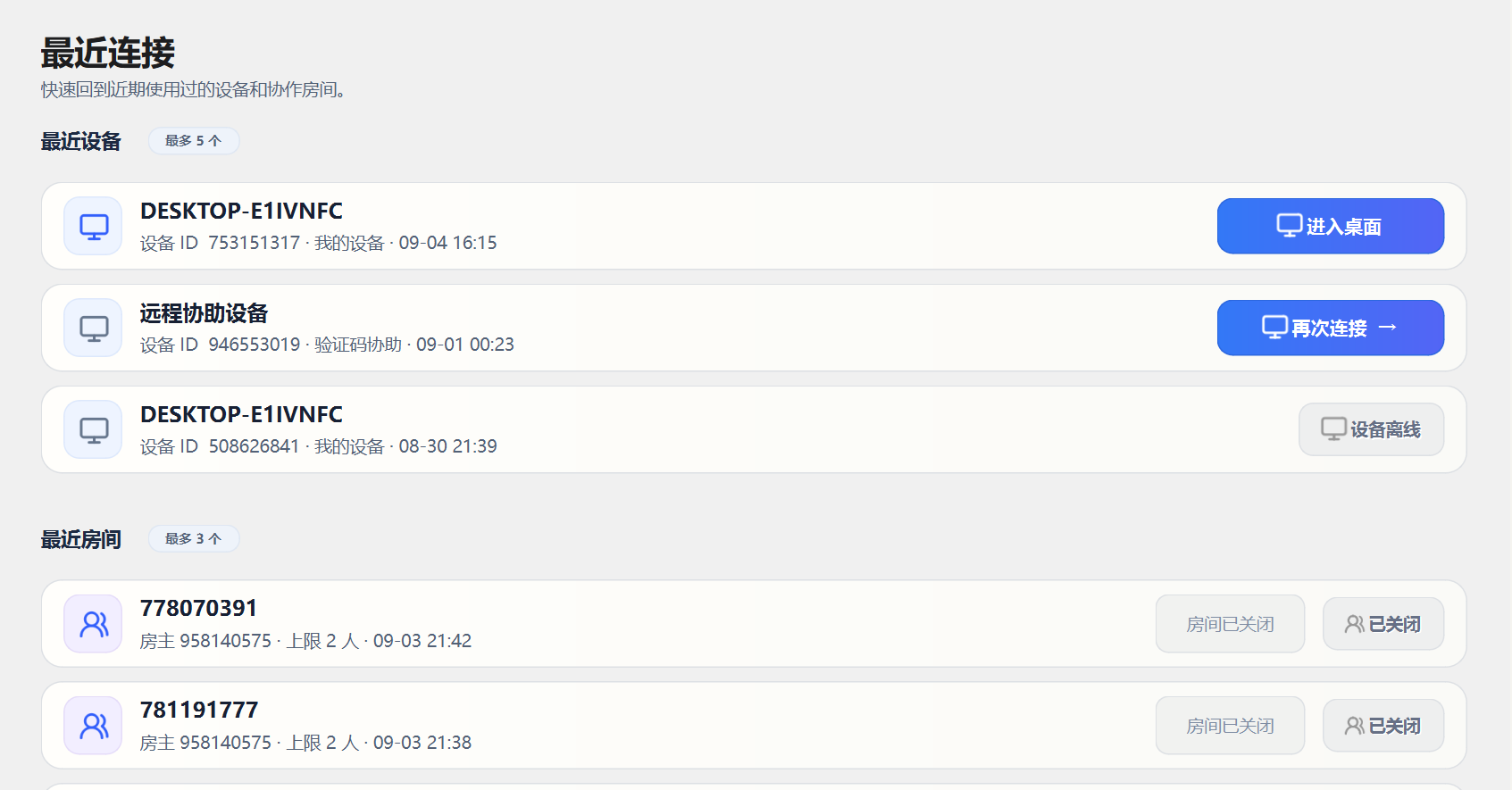This screenshot has height=790, width=1512.
Task: Click the arrow in the 再次连接 button
Action: click(x=1387, y=328)
